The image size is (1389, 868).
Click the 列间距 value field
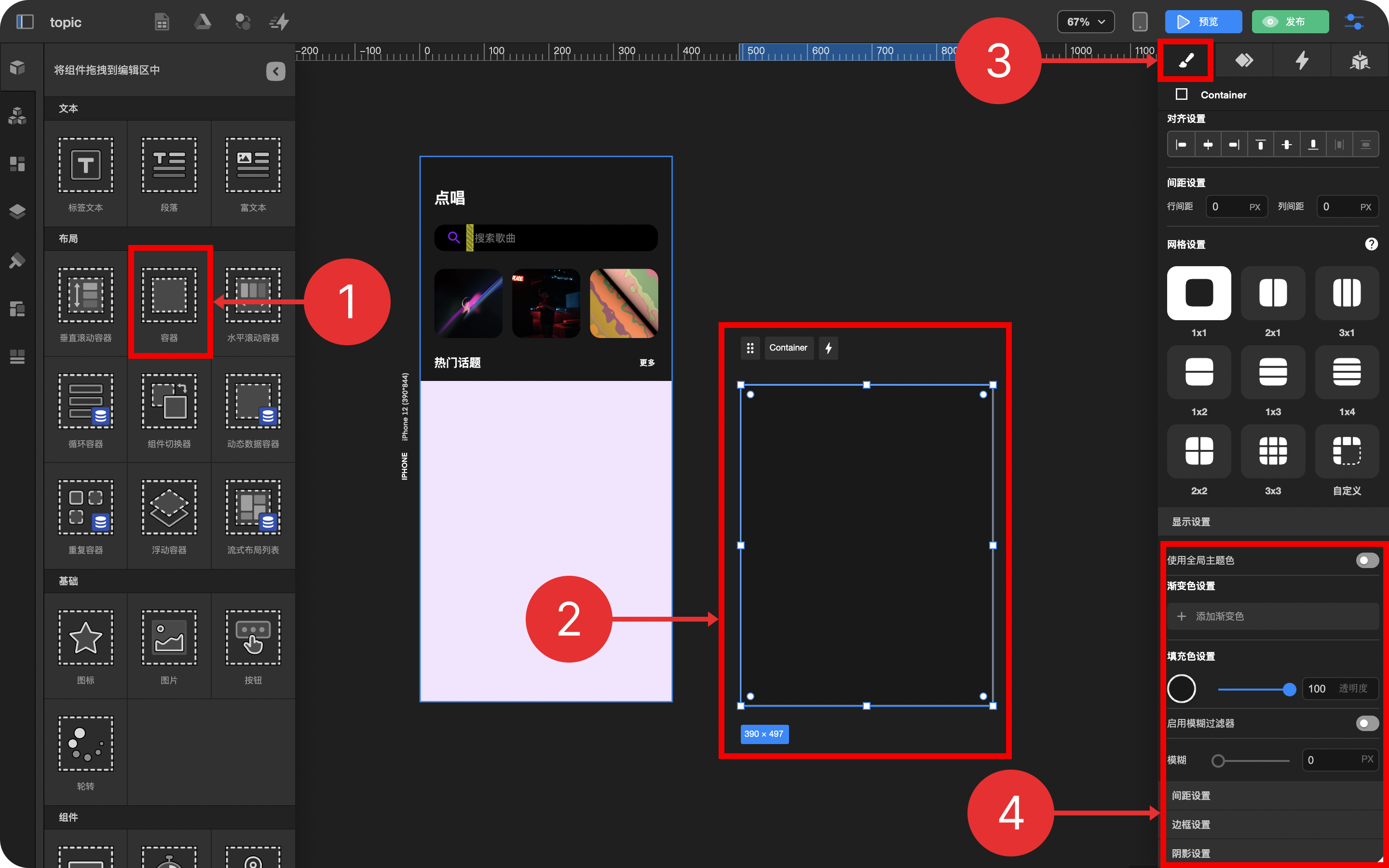1347,207
